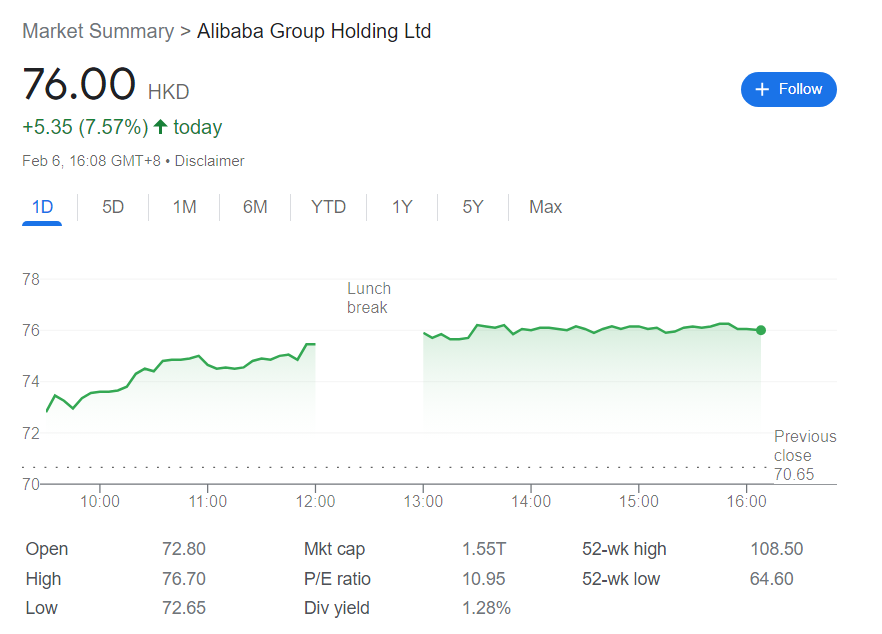This screenshot has height=634, width=882.
Task: Open the Disclaimer link
Action: (209, 161)
